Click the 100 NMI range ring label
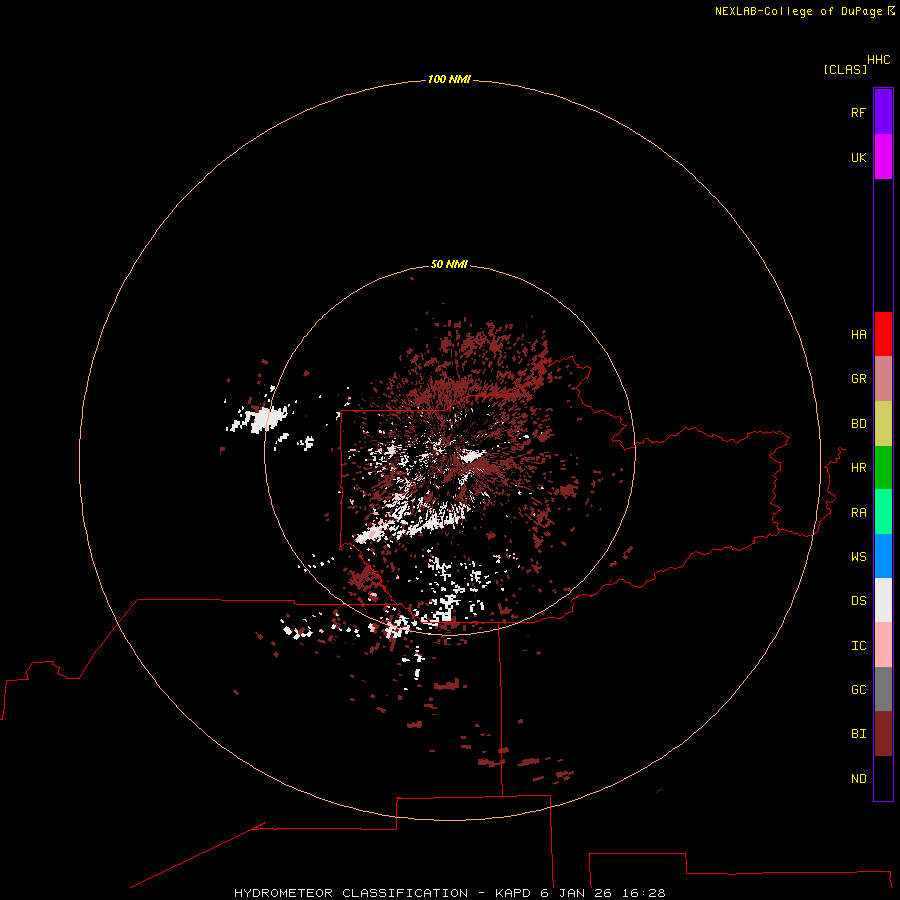The width and height of the screenshot is (900, 900). click(x=449, y=79)
